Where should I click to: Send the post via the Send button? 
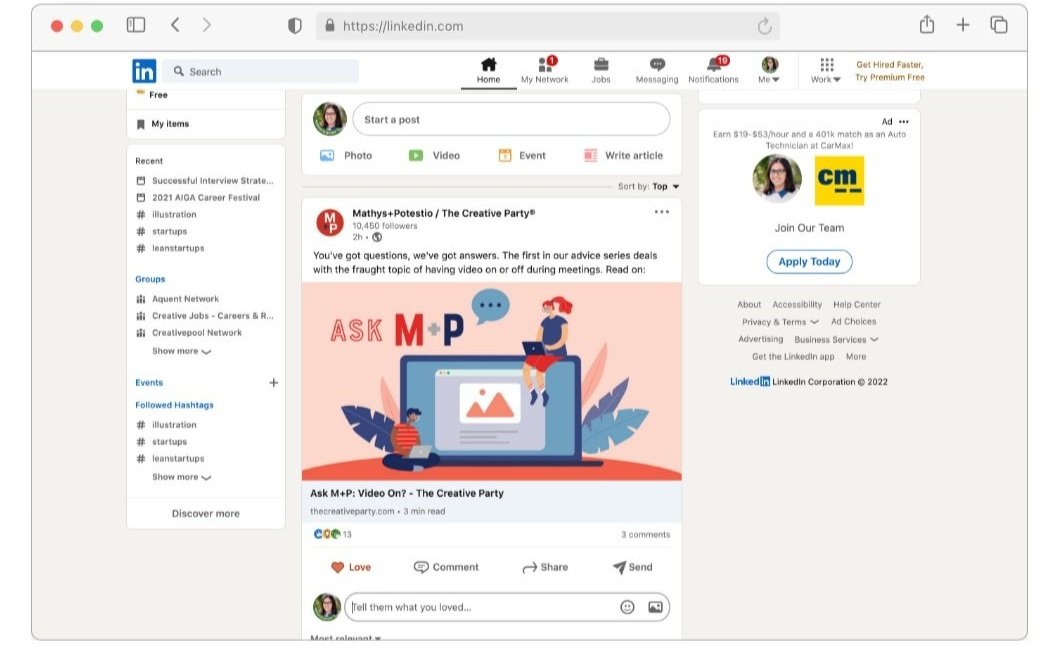pos(632,568)
